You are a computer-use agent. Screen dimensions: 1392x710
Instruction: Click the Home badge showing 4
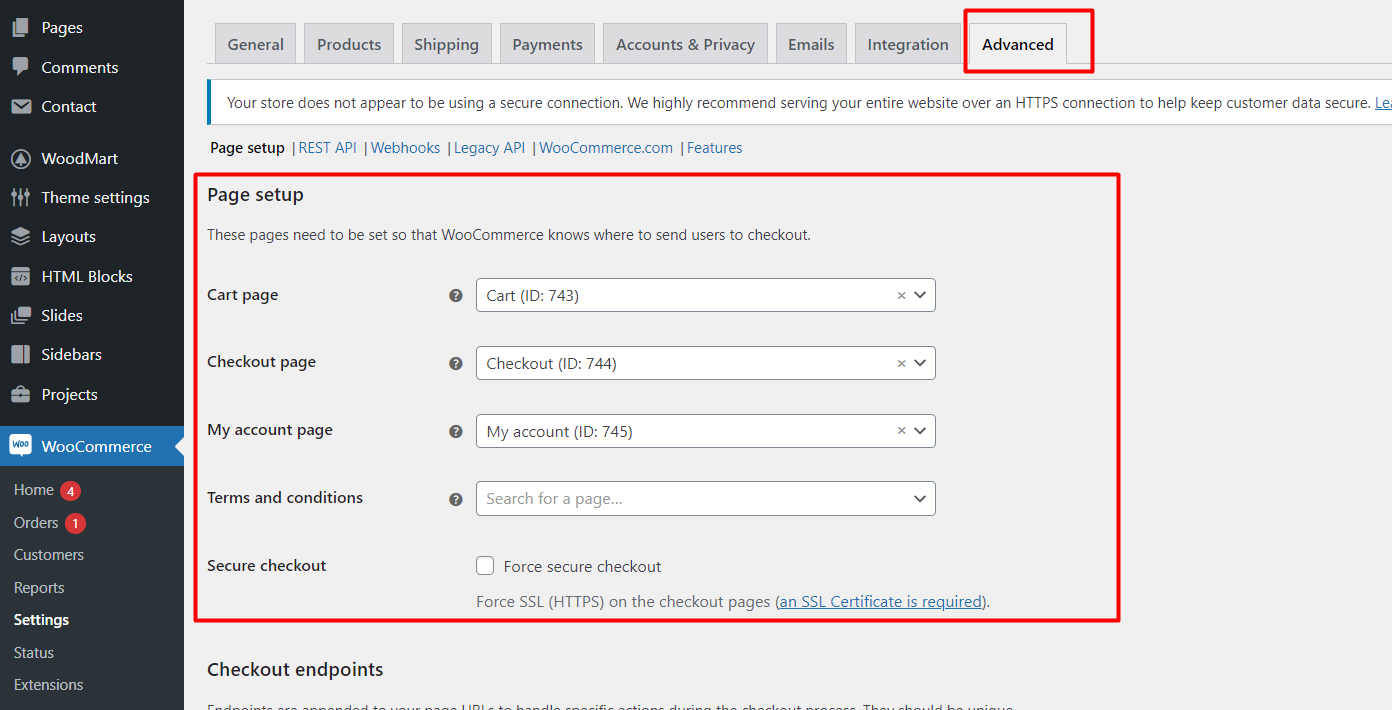[70, 490]
